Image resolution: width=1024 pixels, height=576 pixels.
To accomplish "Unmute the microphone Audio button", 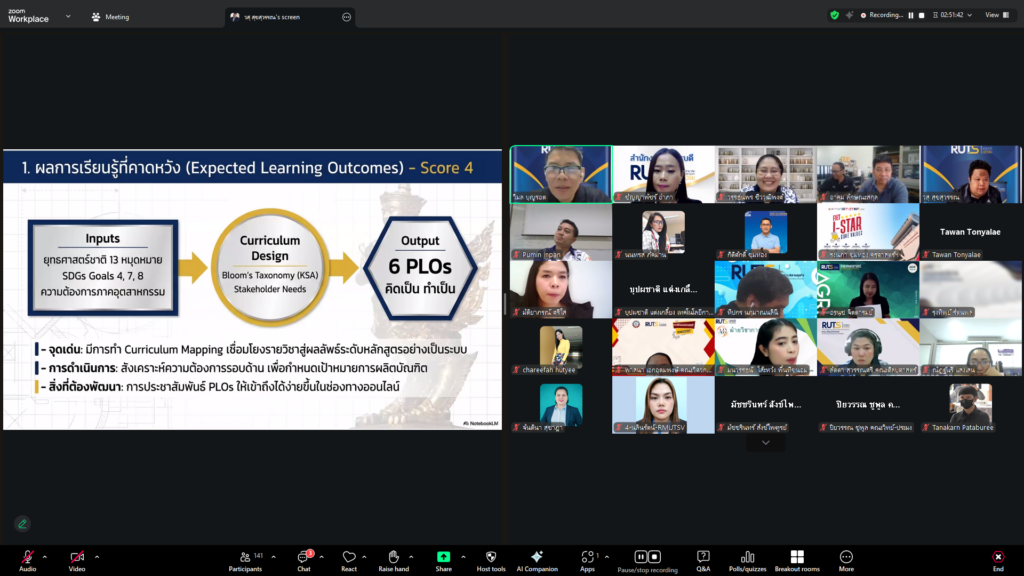I will tap(27, 557).
